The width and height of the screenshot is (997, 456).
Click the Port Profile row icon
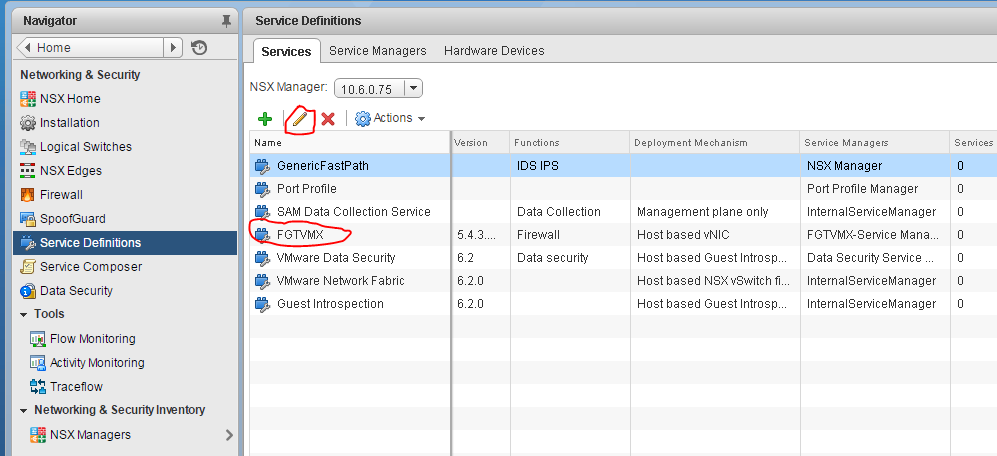coord(263,189)
